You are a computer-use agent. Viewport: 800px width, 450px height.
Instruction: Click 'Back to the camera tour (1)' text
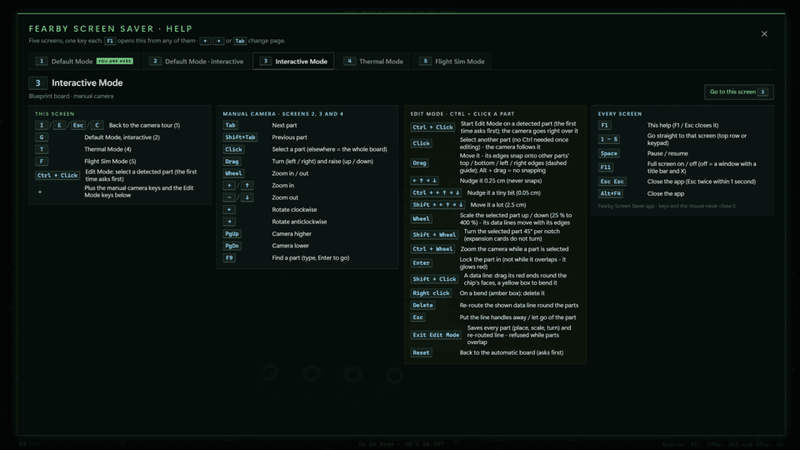(x=144, y=125)
